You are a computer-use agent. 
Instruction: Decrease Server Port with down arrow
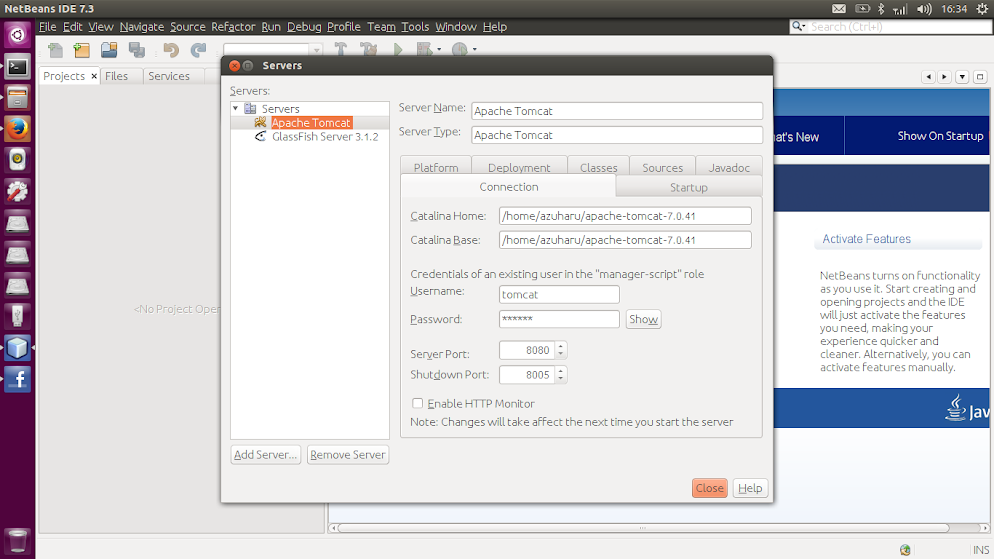click(x=560, y=354)
